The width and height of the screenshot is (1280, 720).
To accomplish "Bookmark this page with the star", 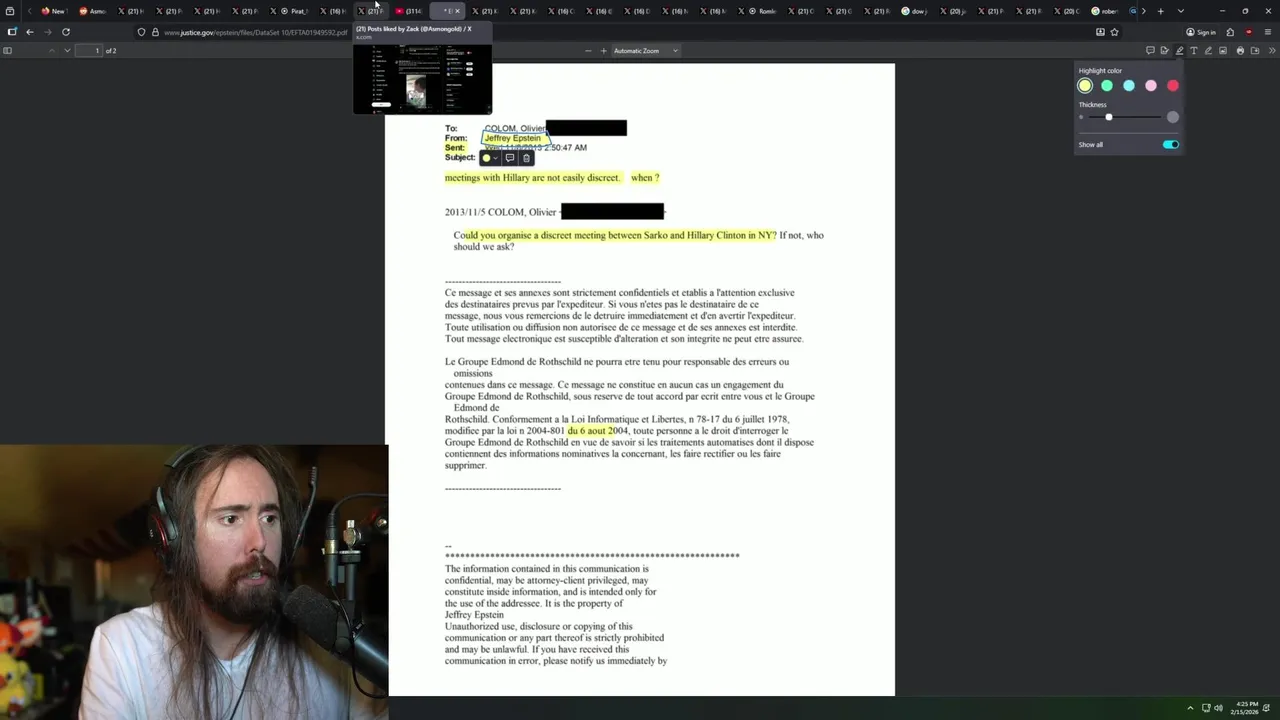I will click(x=1114, y=32).
